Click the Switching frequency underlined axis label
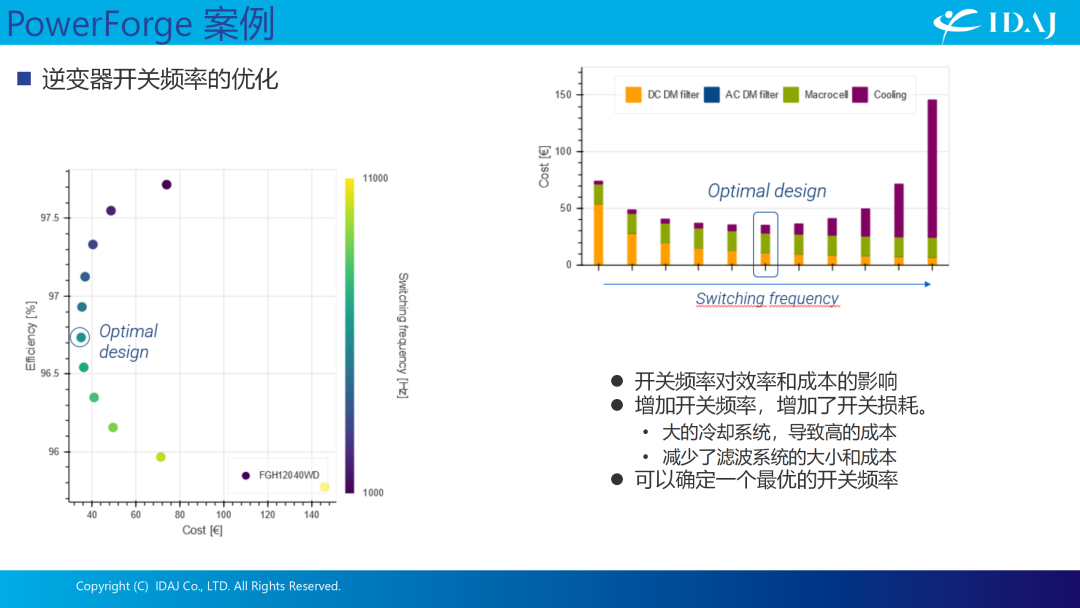This screenshot has width=1080, height=608. coord(767,298)
